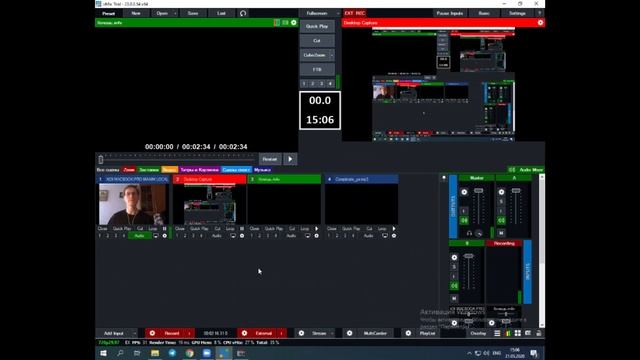Toggle Audio on input 2 Desktop Capture tile
640x360 pixels.
(x=216, y=236)
